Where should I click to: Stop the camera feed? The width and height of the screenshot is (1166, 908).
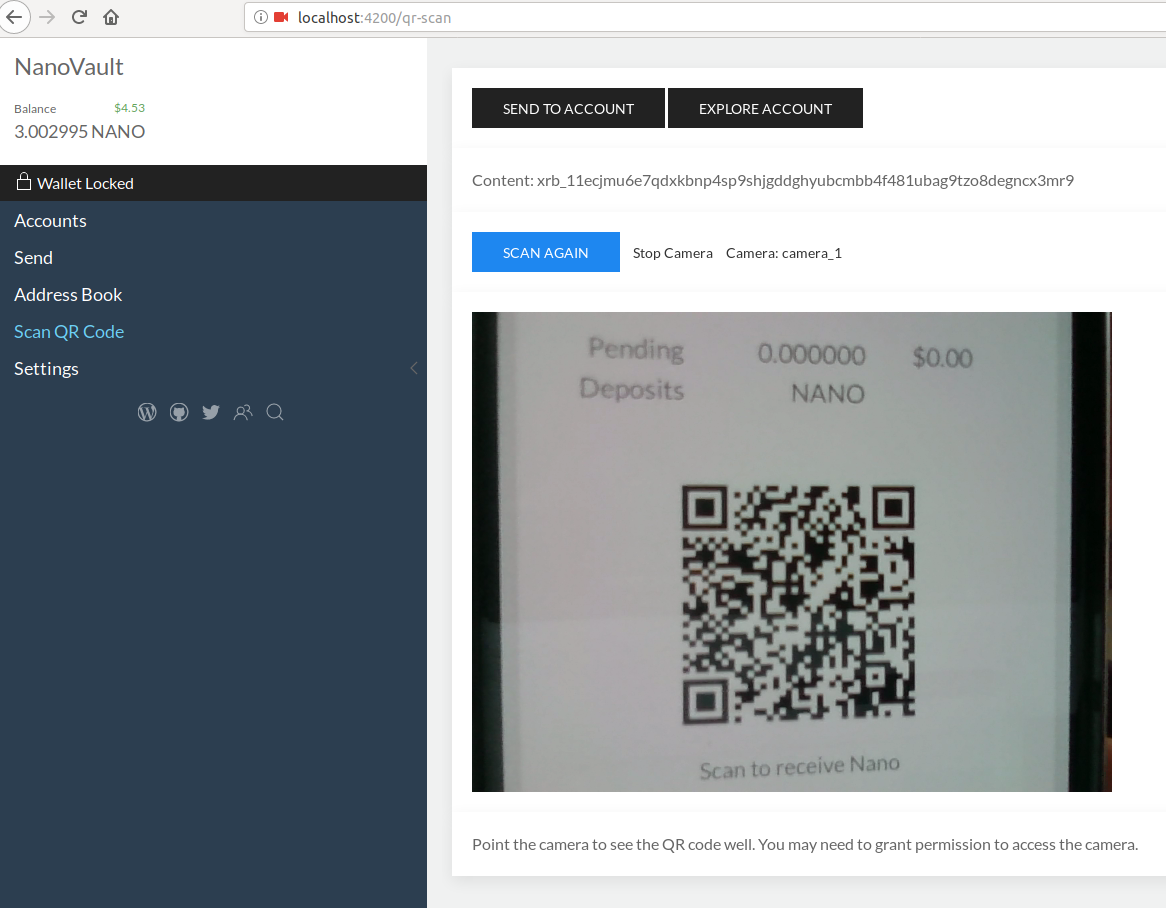(x=672, y=252)
